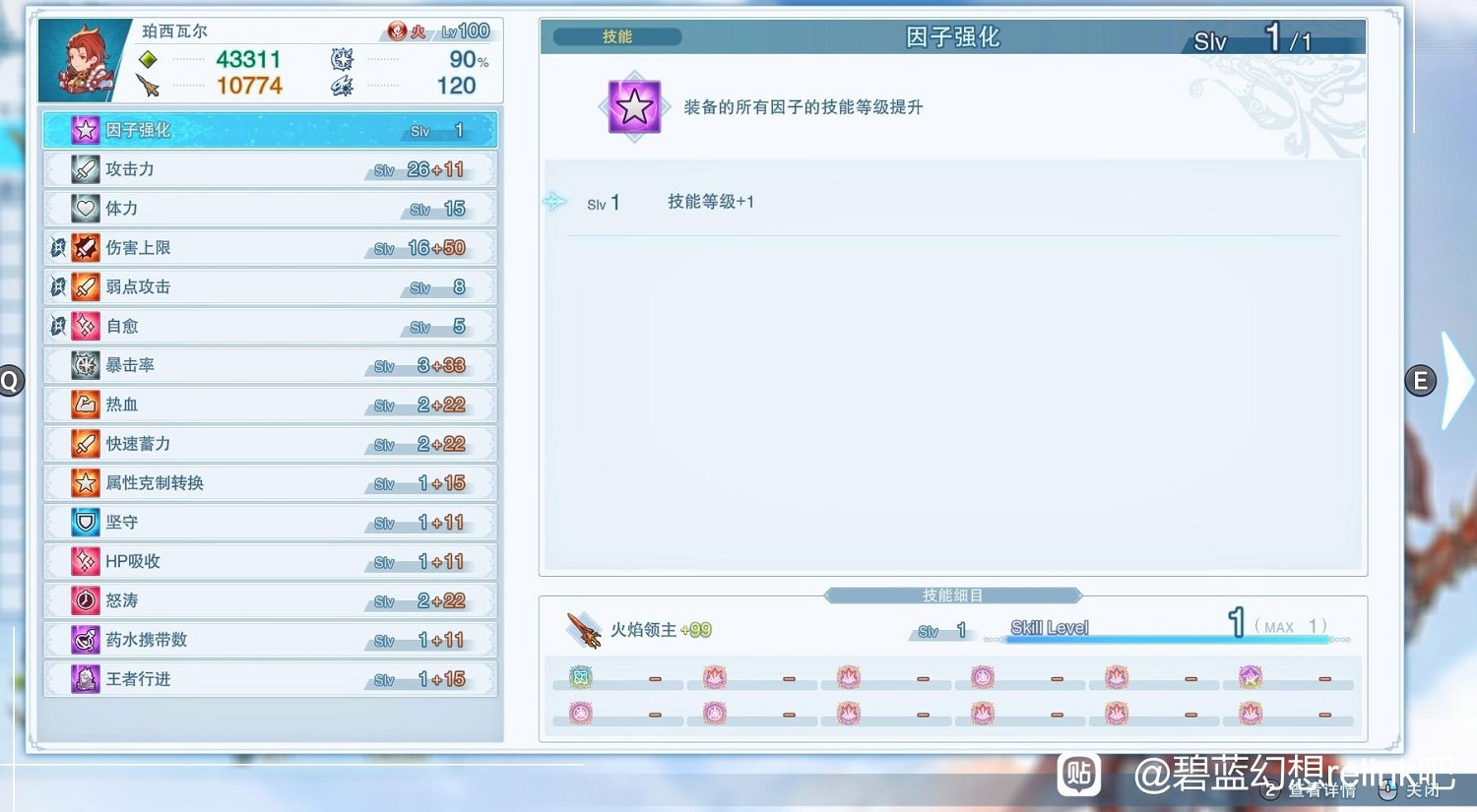
Task: Switch to the 技能 tab
Action: (613, 35)
